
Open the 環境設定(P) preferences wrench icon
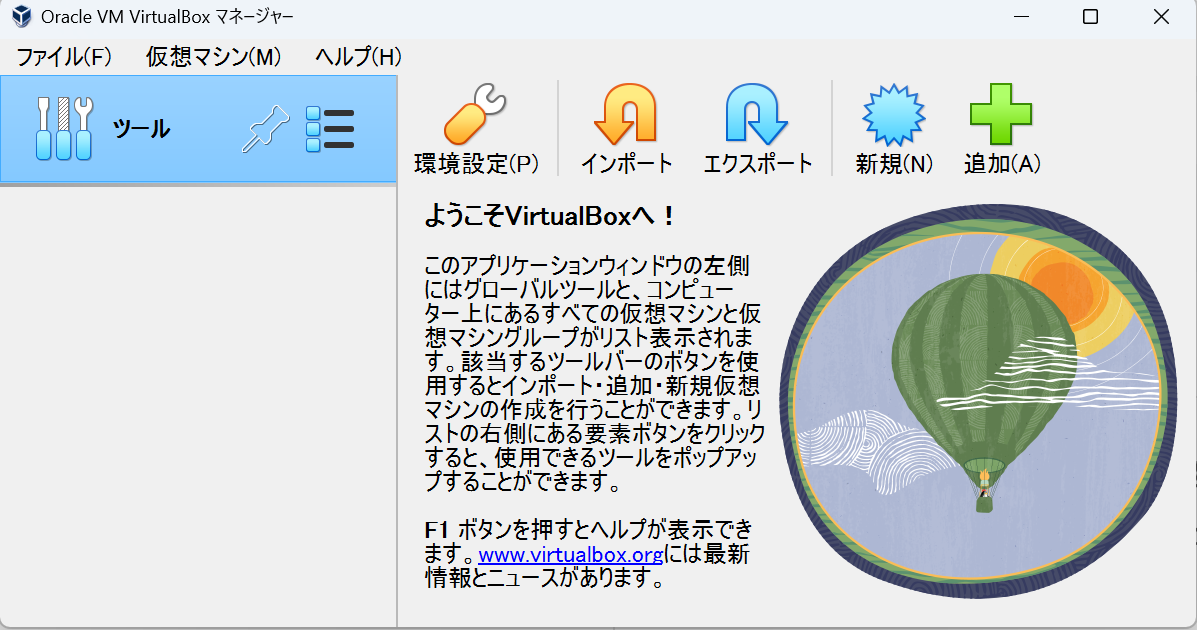click(476, 115)
